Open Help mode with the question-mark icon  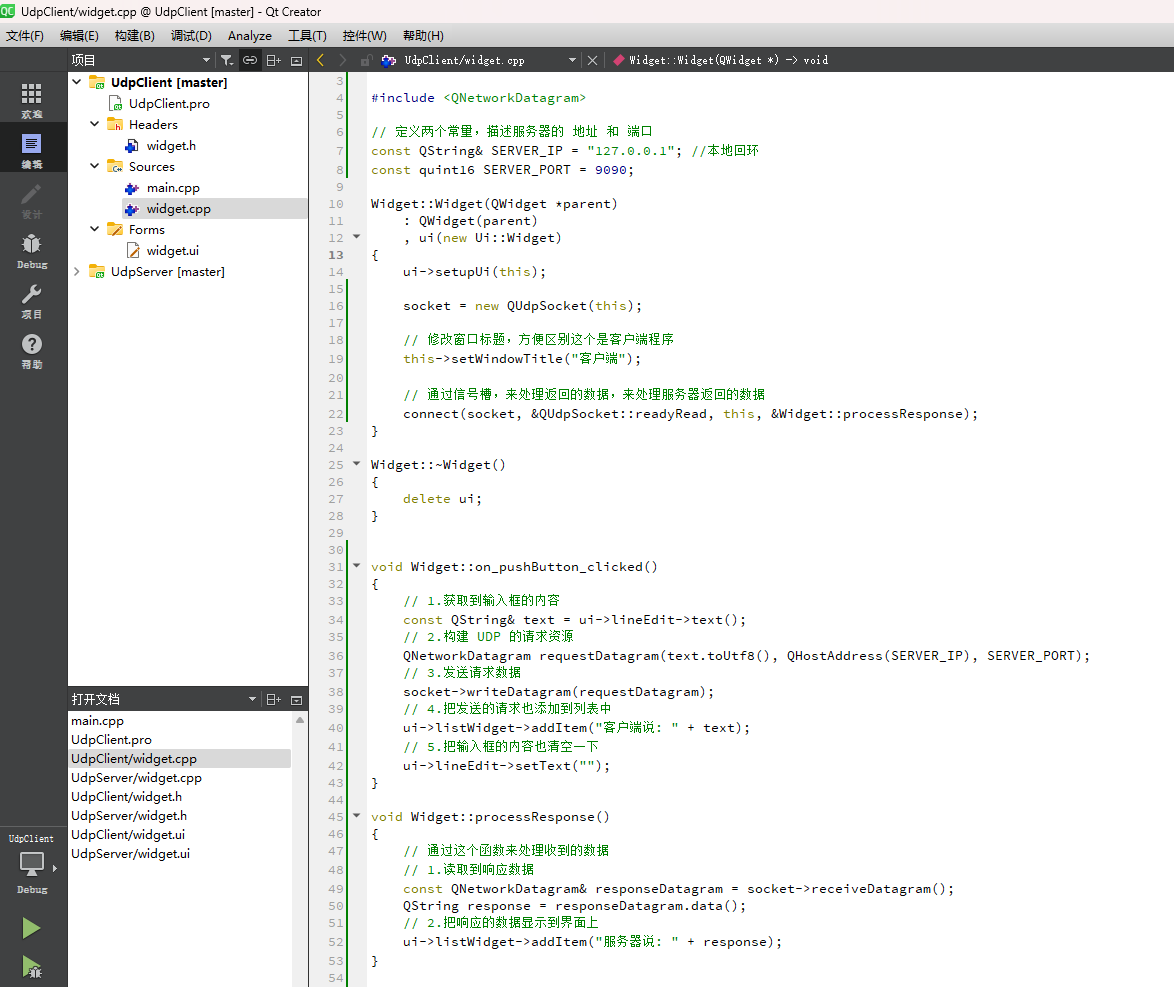(31, 350)
